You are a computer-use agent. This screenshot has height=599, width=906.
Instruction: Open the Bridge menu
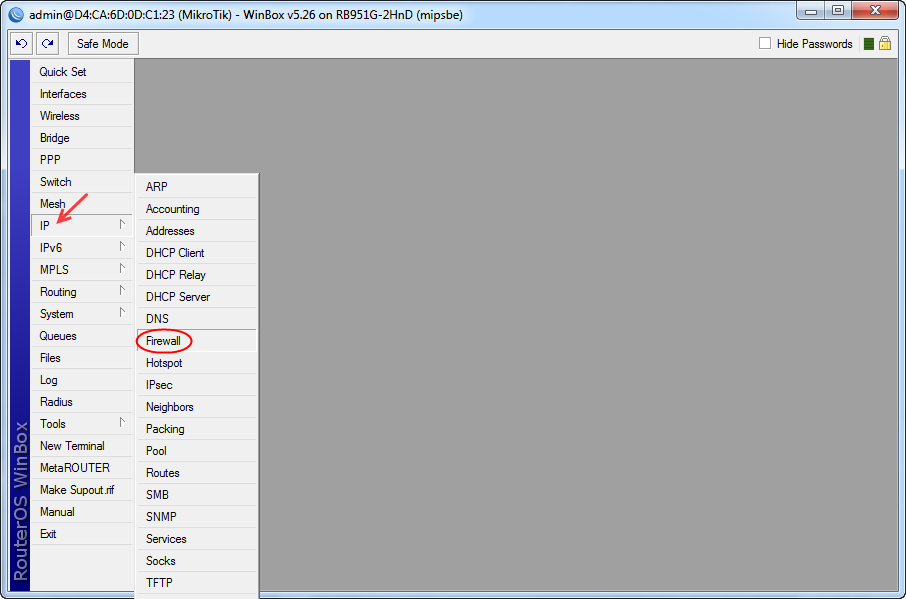point(81,137)
